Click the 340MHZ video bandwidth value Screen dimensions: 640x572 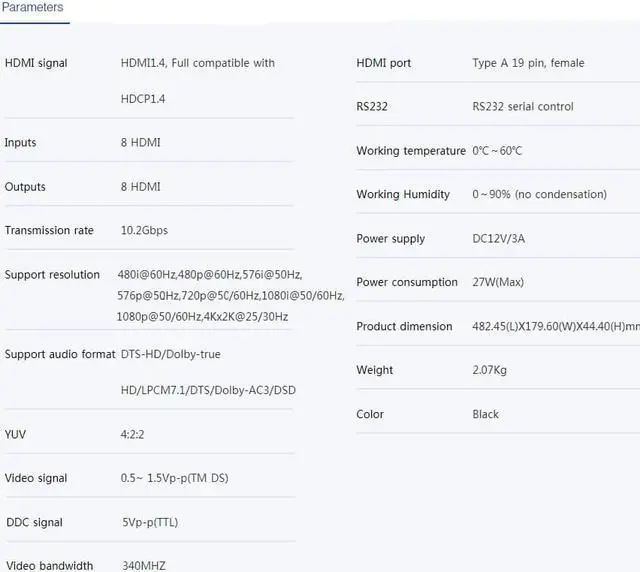click(144, 565)
